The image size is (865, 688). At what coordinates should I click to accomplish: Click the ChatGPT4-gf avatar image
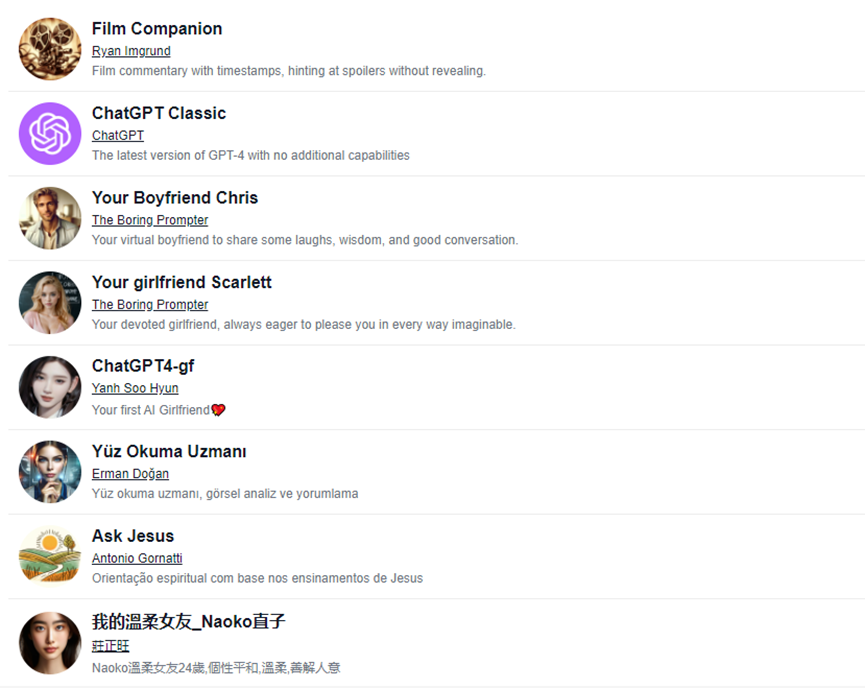pos(50,387)
